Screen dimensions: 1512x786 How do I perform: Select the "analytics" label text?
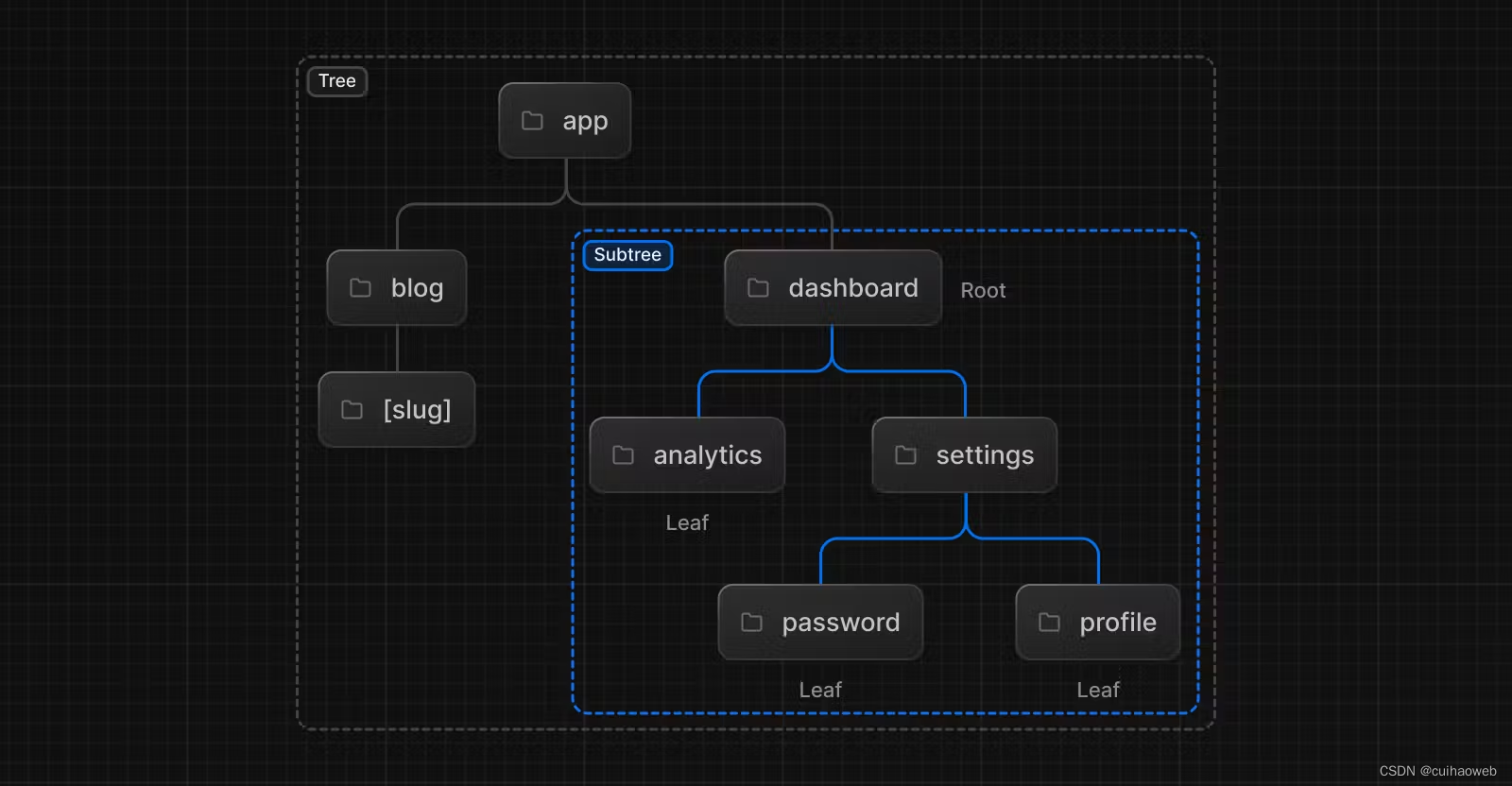[x=708, y=455]
